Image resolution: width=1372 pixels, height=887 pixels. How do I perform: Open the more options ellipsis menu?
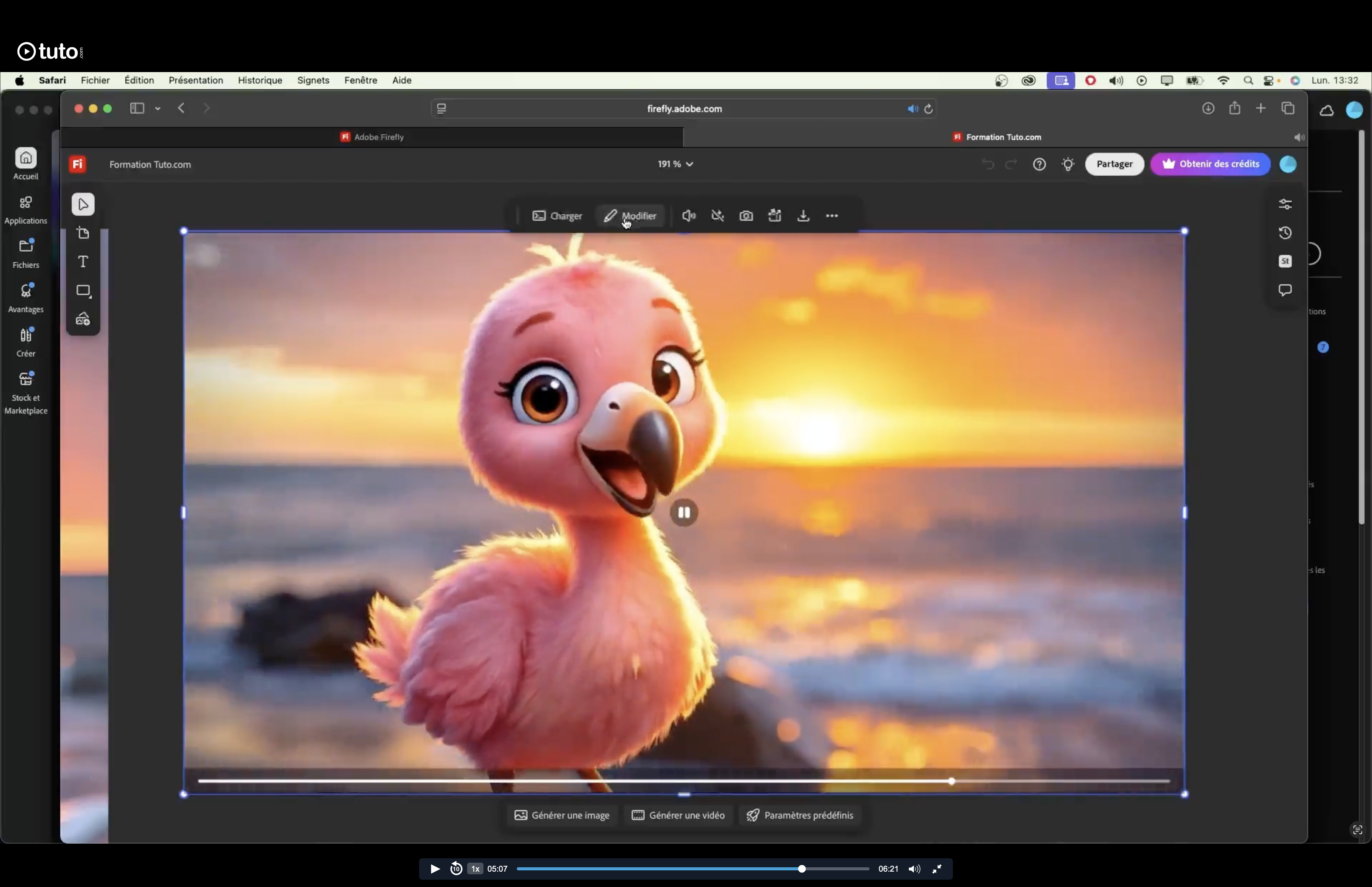coord(832,216)
